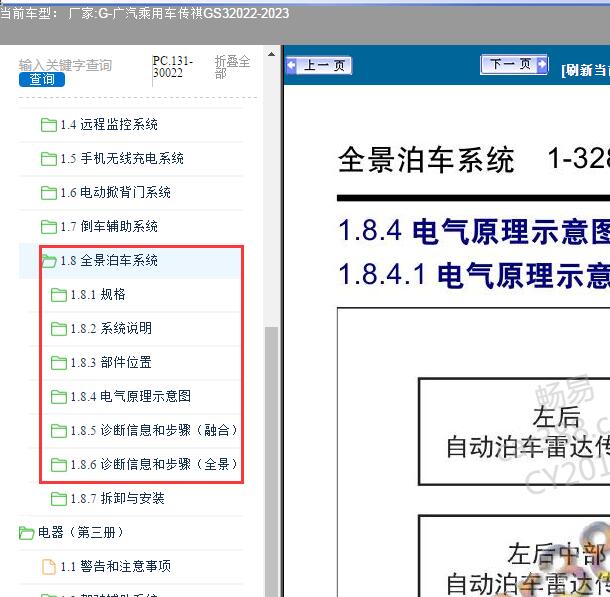Open folder icon of 1.4 远程监控系统

click(x=49, y=125)
